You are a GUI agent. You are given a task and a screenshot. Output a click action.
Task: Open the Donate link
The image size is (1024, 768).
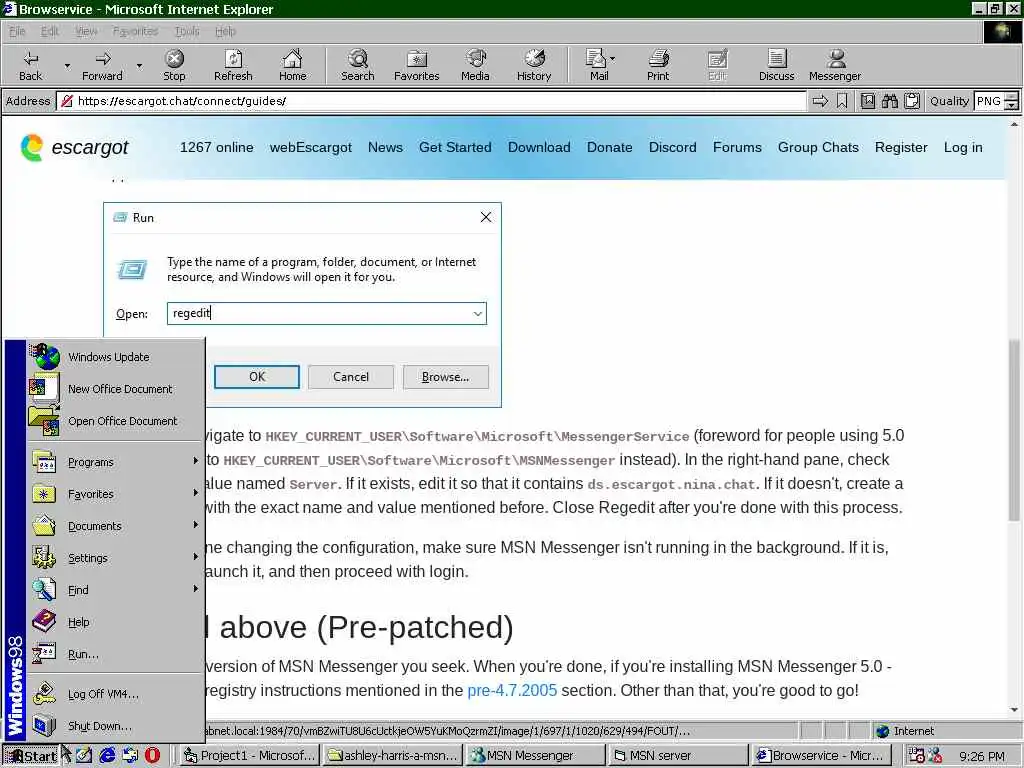coord(609,148)
